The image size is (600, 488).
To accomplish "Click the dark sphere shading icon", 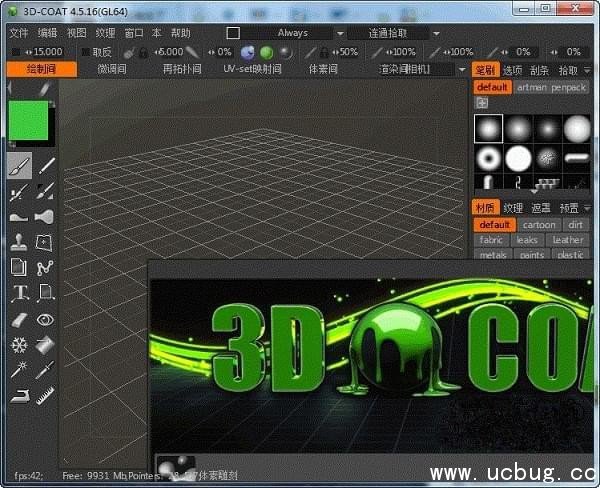I will point(285,52).
